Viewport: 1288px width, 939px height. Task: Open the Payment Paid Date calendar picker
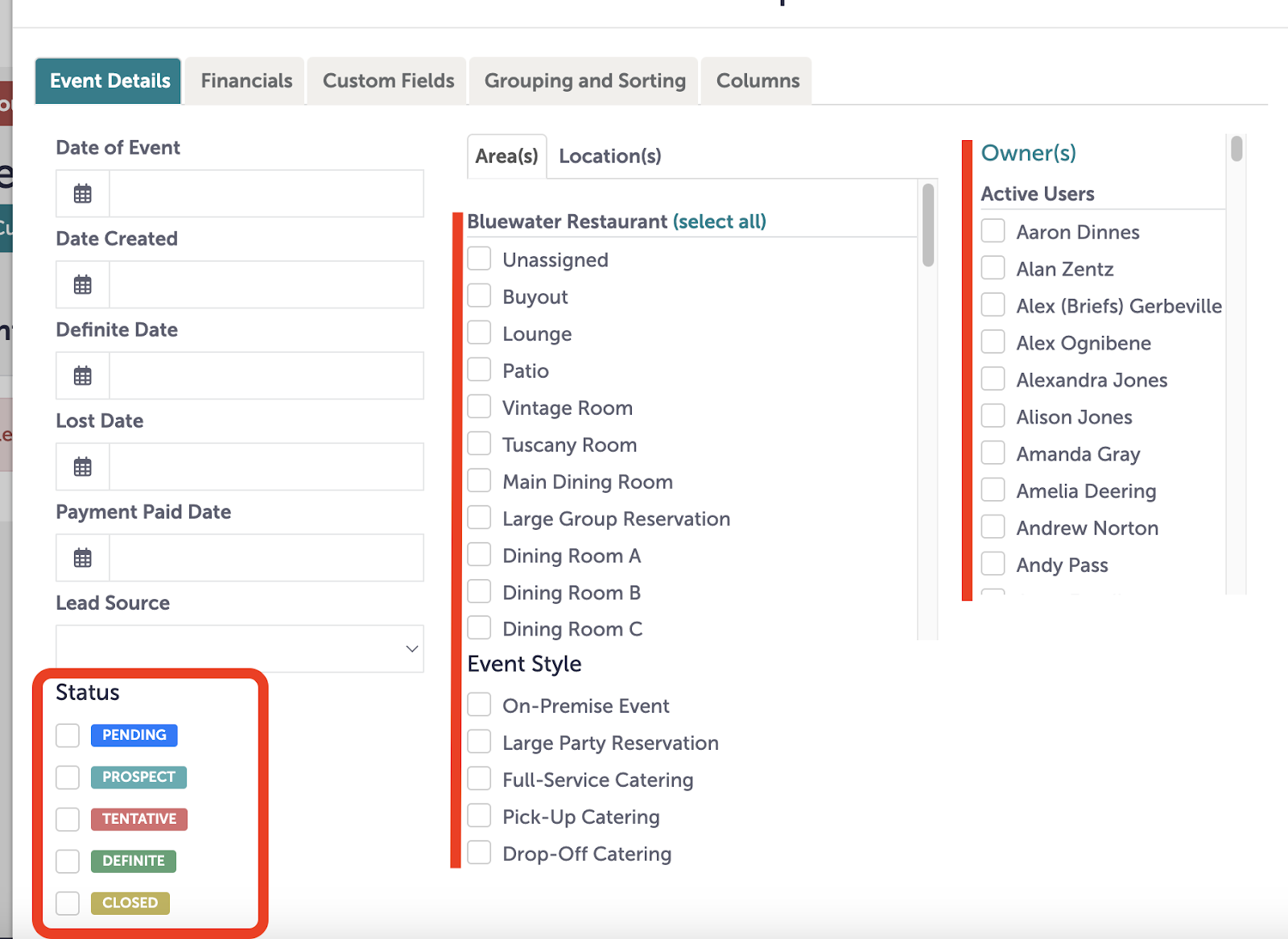click(x=81, y=557)
